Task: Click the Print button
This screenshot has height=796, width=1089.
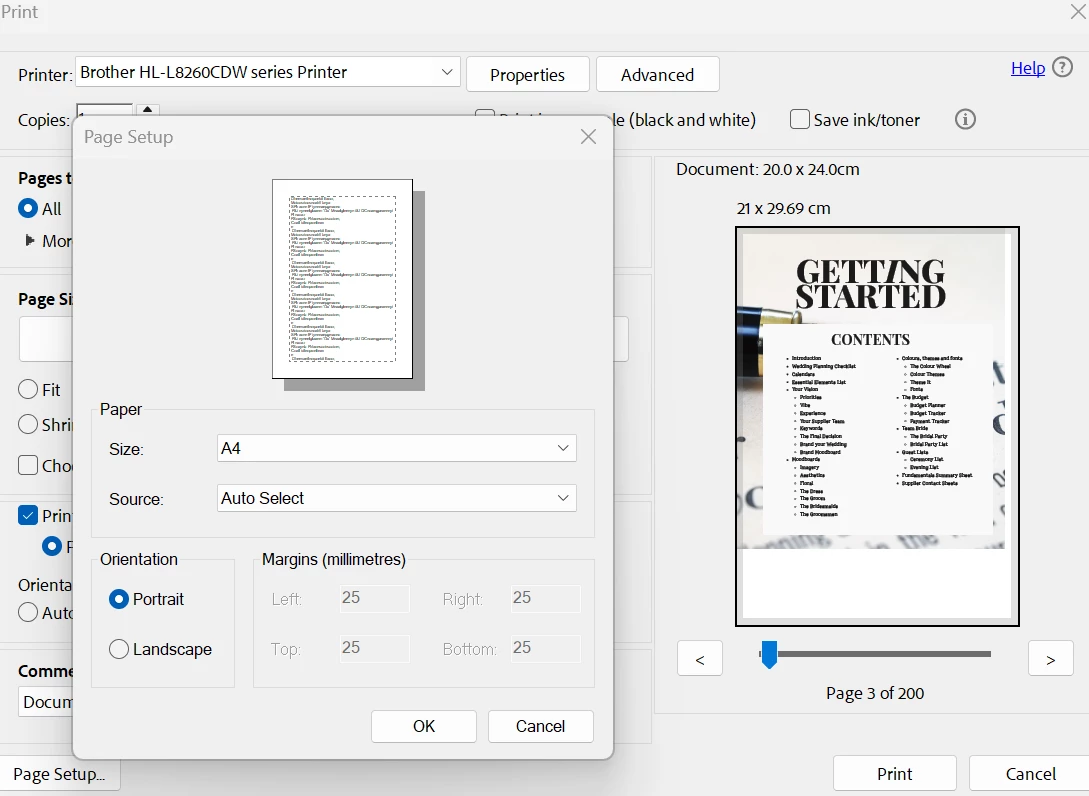Action: click(x=895, y=774)
